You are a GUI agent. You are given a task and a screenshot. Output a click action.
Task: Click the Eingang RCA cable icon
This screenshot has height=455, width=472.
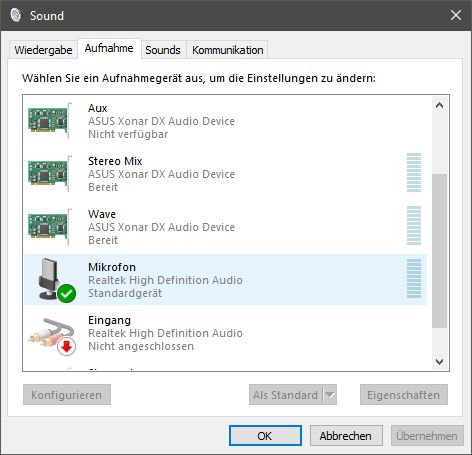click(x=51, y=336)
